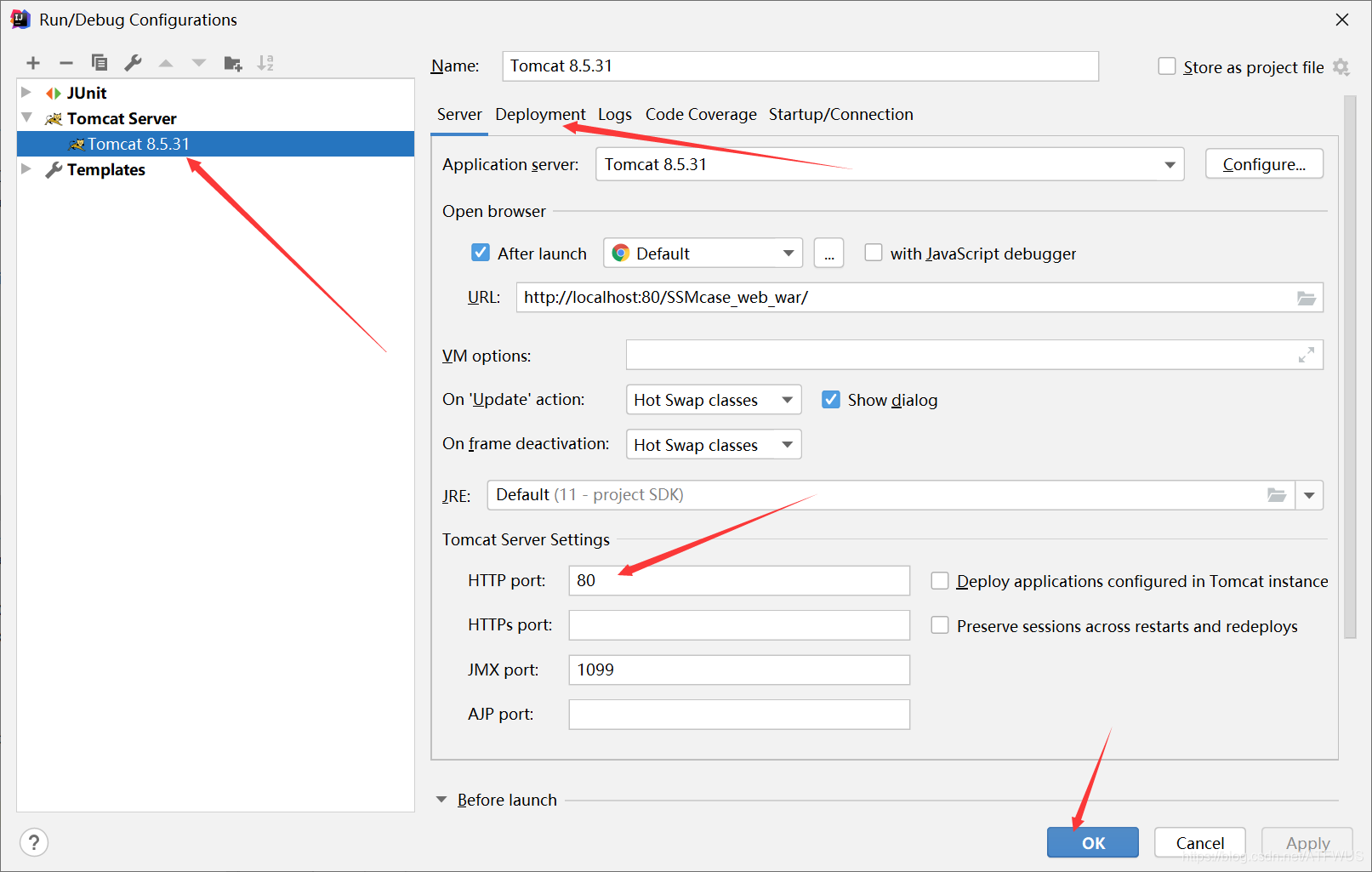
Task: Enable Store as project file checkbox
Action: pos(1167,66)
